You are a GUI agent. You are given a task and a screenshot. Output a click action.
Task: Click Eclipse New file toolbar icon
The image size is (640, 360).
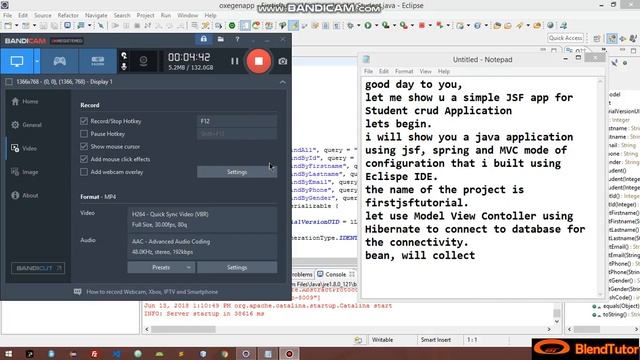8,25
